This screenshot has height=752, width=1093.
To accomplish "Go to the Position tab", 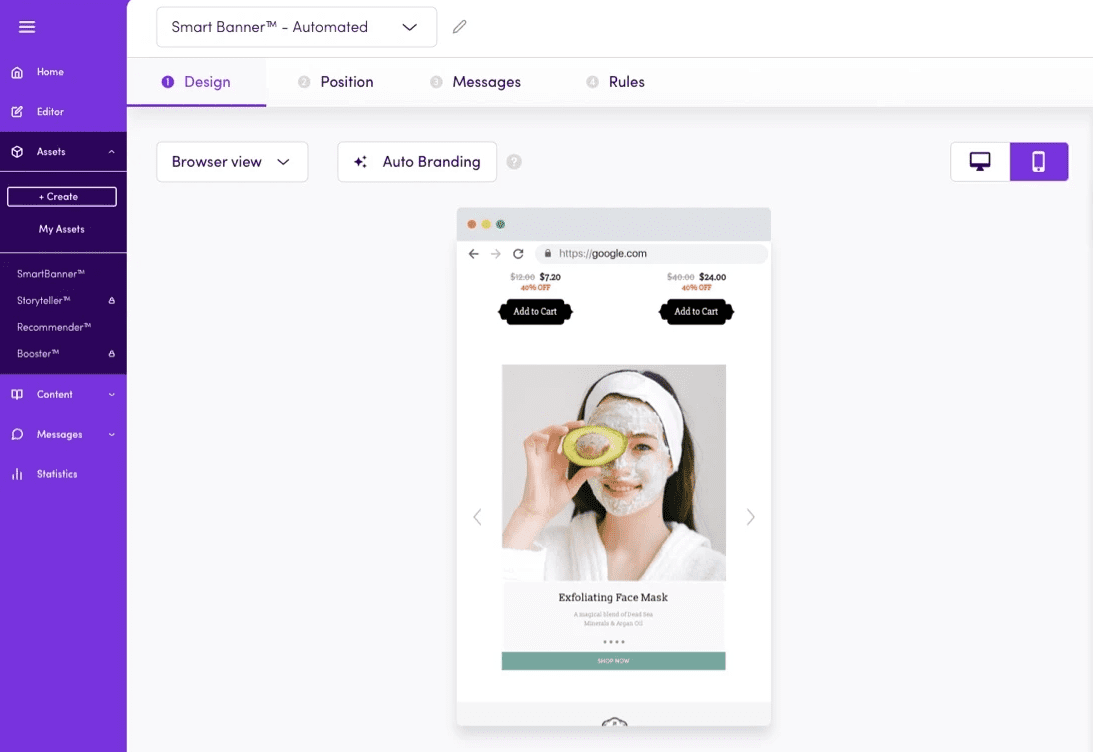I will (346, 82).
